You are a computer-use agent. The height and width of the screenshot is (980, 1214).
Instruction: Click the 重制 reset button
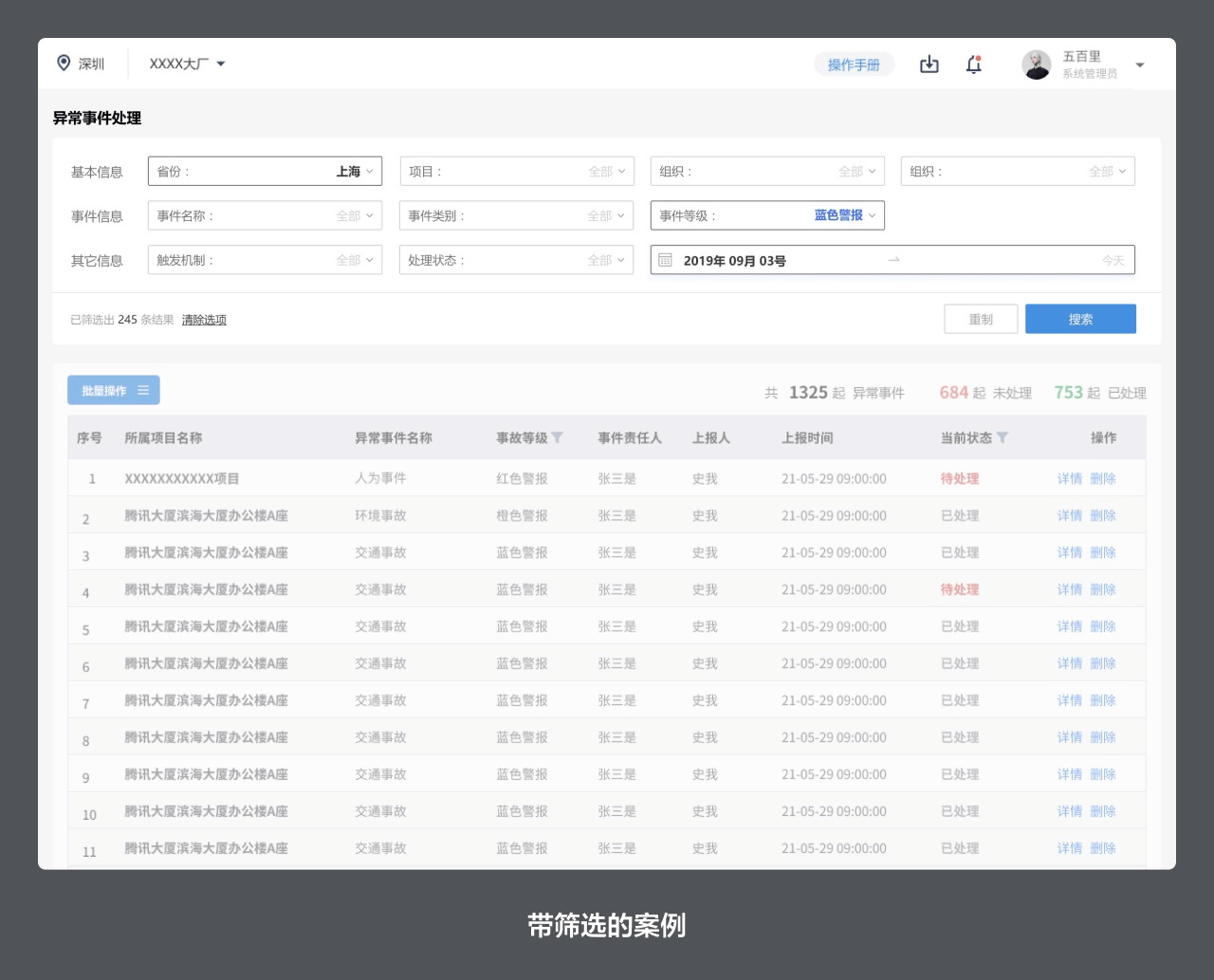981,319
